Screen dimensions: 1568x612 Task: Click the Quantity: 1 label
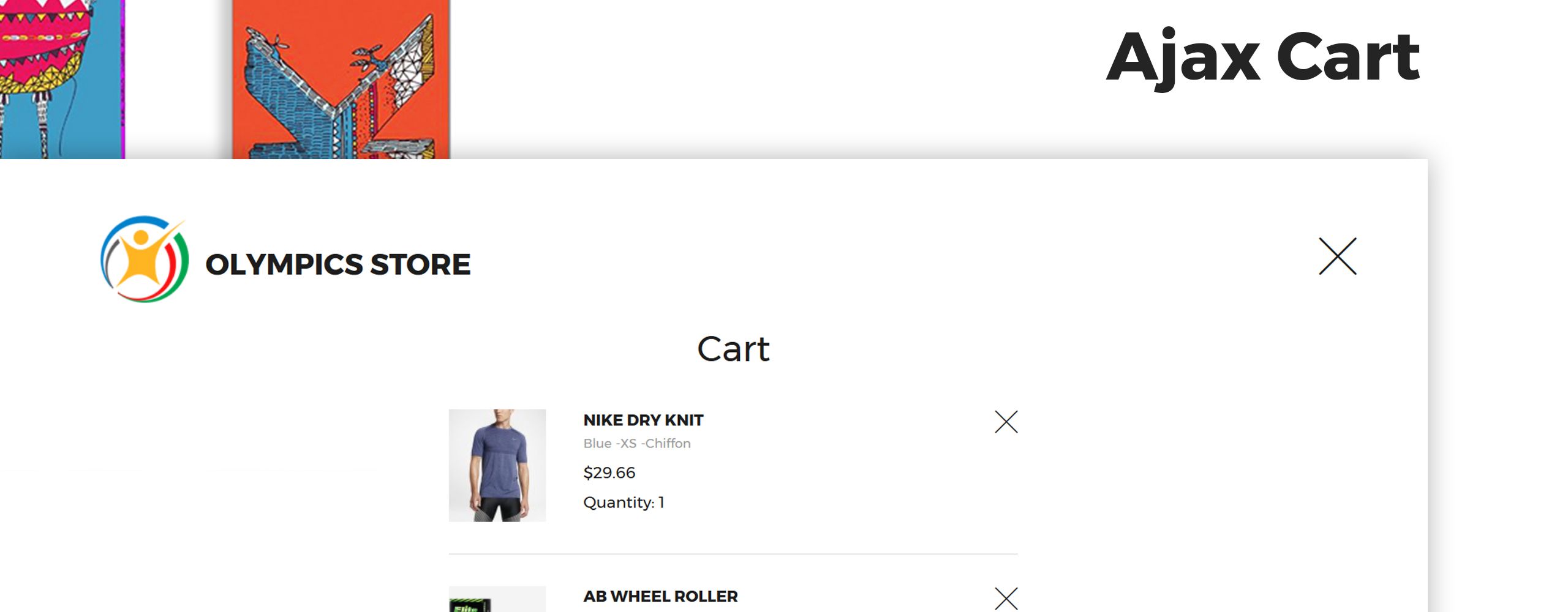pyautogui.click(x=624, y=502)
